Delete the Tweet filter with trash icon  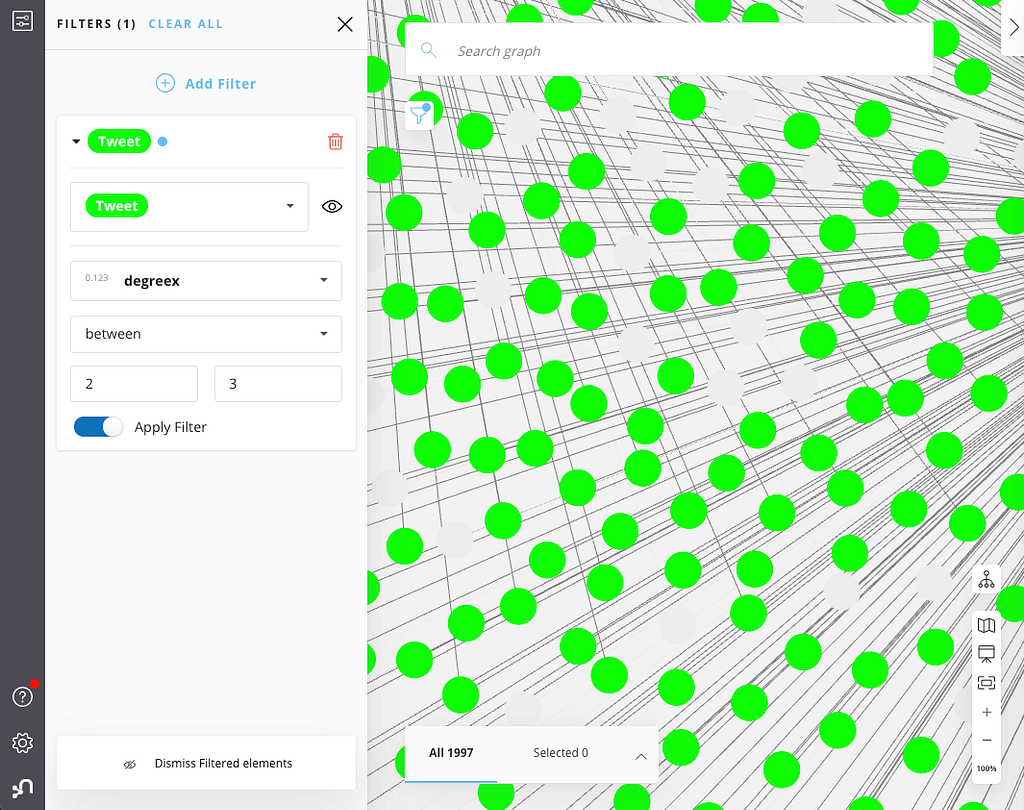[x=335, y=141]
